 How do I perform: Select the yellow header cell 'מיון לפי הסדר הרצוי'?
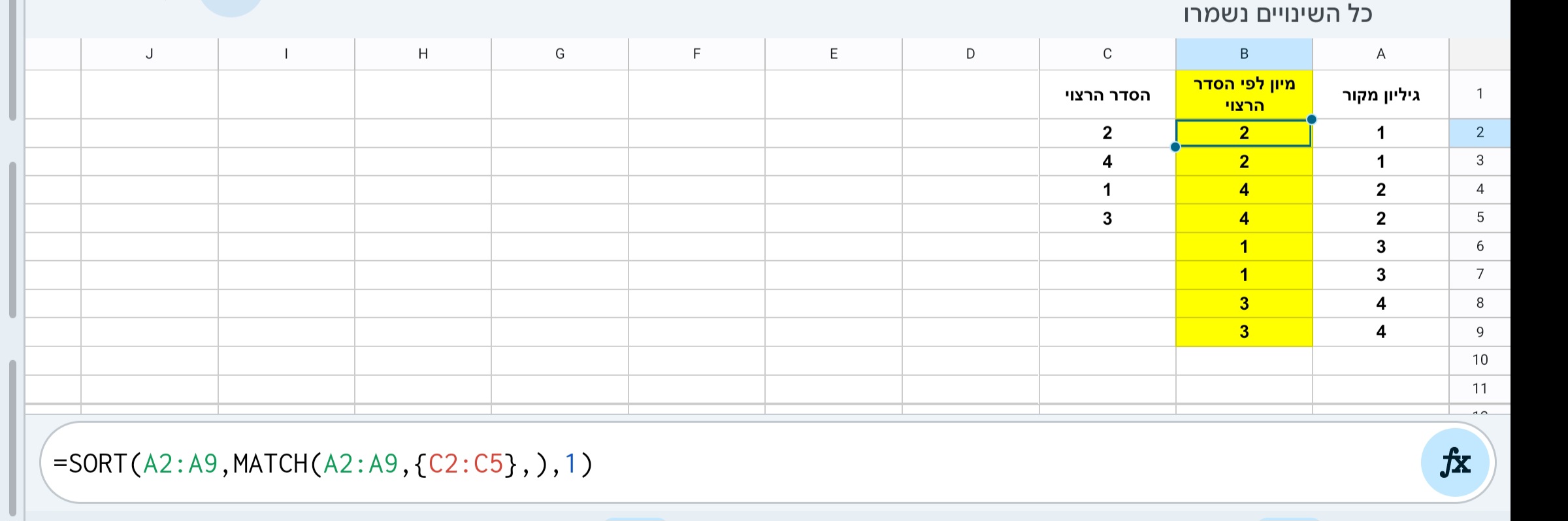1244,94
